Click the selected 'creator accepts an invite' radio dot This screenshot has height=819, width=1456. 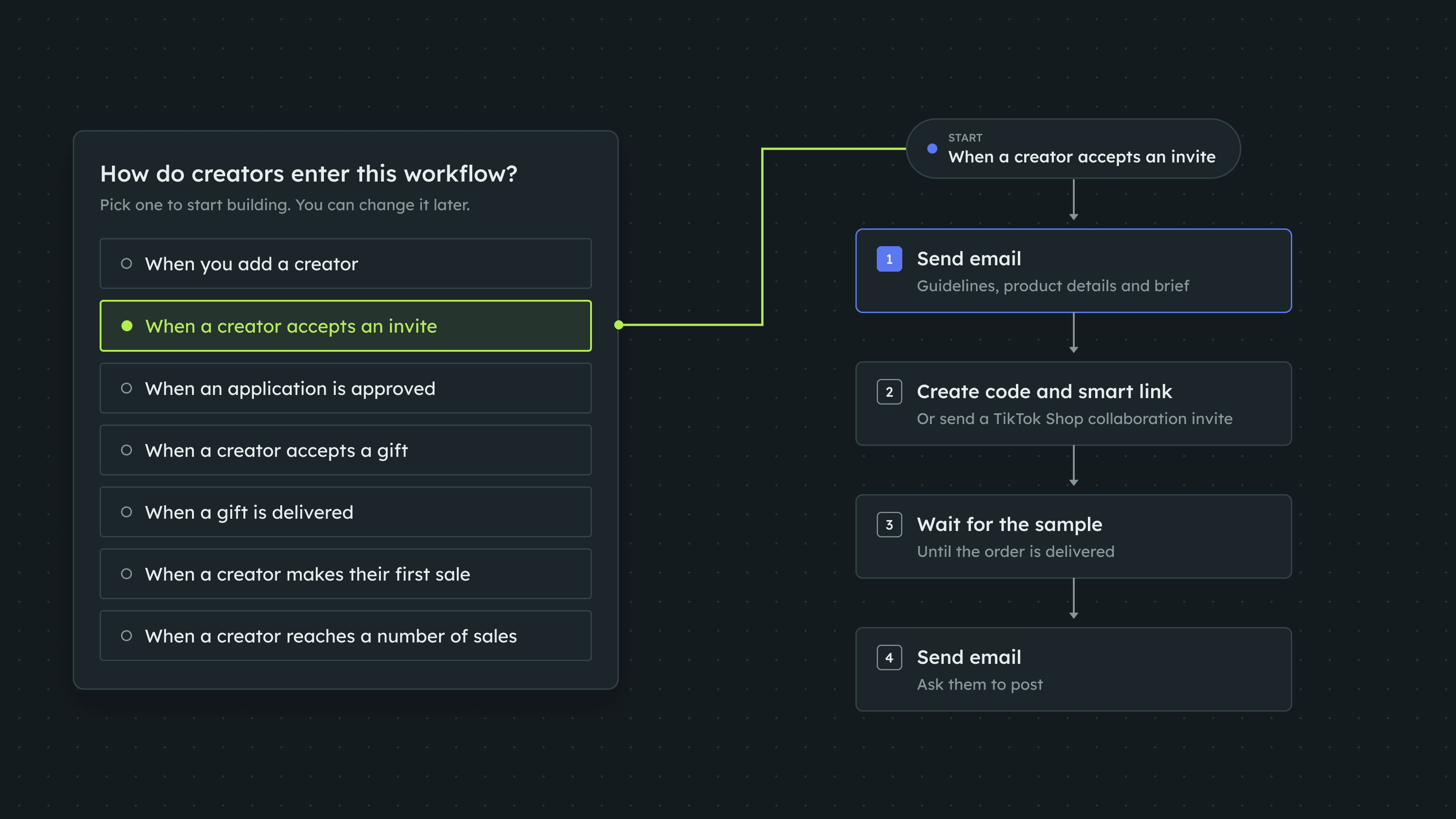pos(126,326)
